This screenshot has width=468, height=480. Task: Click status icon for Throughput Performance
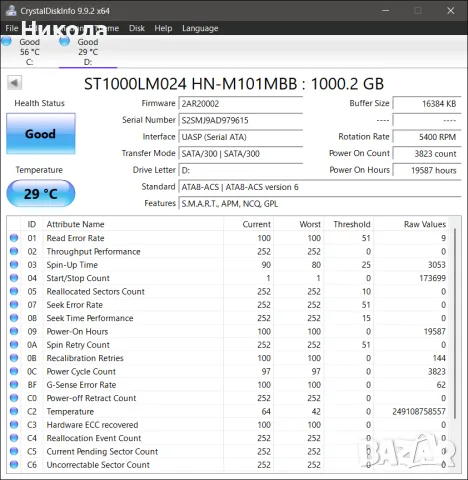[14, 251]
